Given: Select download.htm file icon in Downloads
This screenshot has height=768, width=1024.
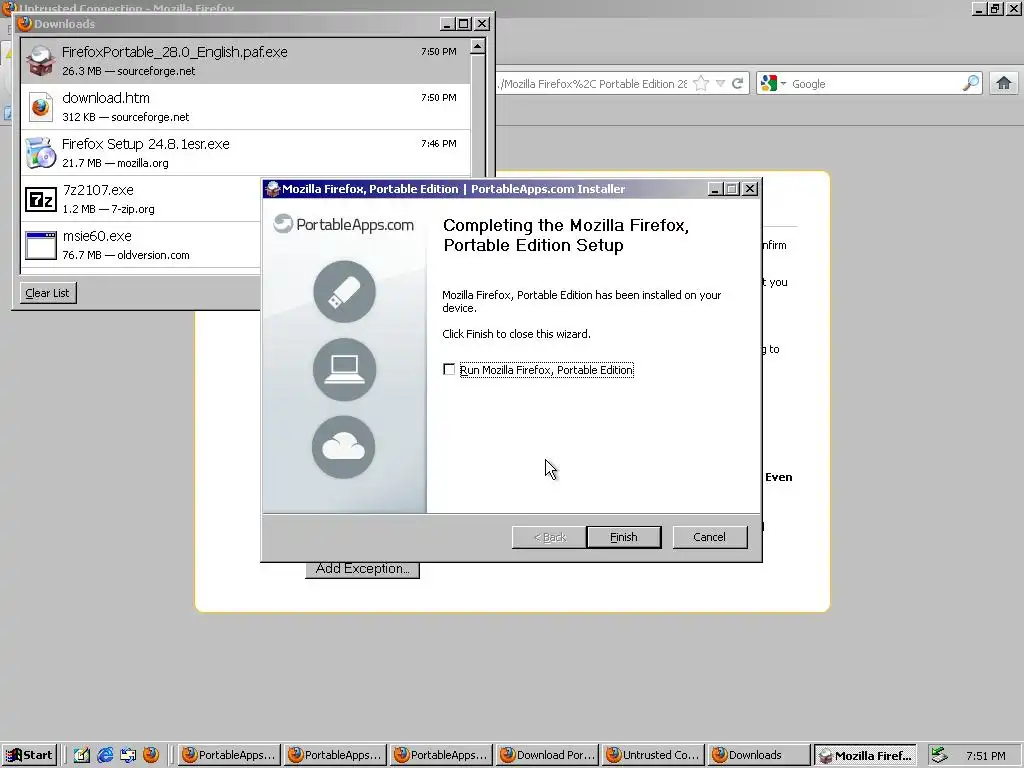Looking at the screenshot, I should click(x=40, y=106).
